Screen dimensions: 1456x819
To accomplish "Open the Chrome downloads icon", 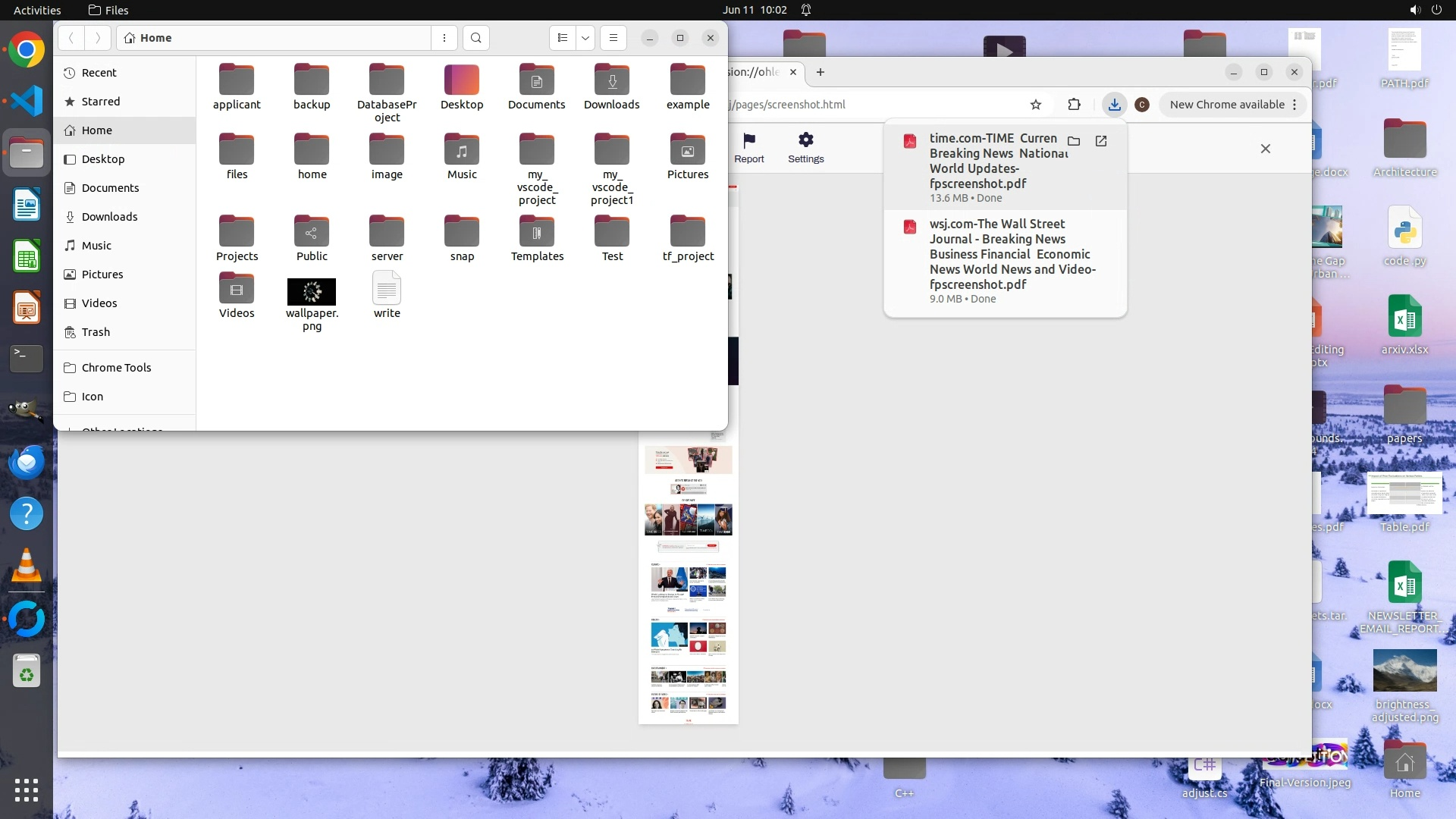I will [x=1114, y=105].
